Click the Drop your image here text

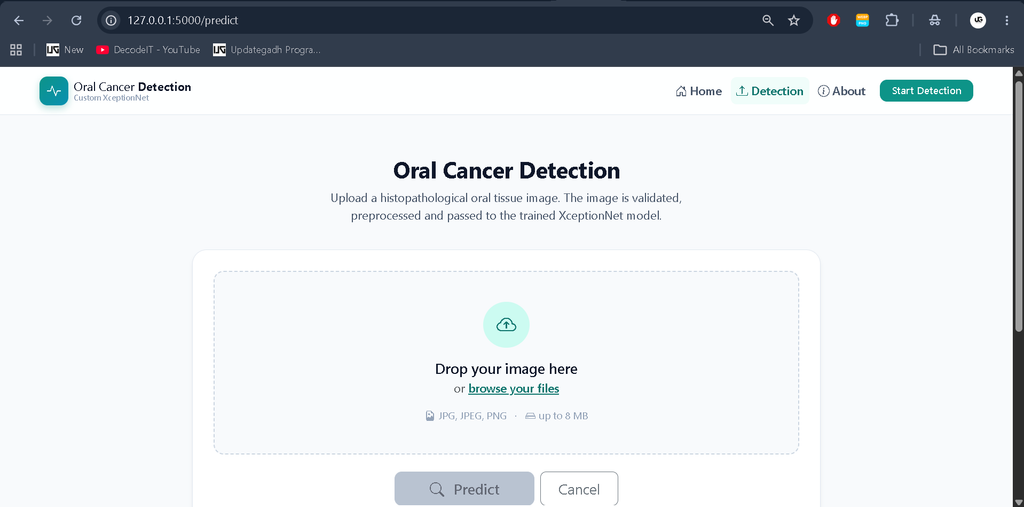tap(506, 368)
